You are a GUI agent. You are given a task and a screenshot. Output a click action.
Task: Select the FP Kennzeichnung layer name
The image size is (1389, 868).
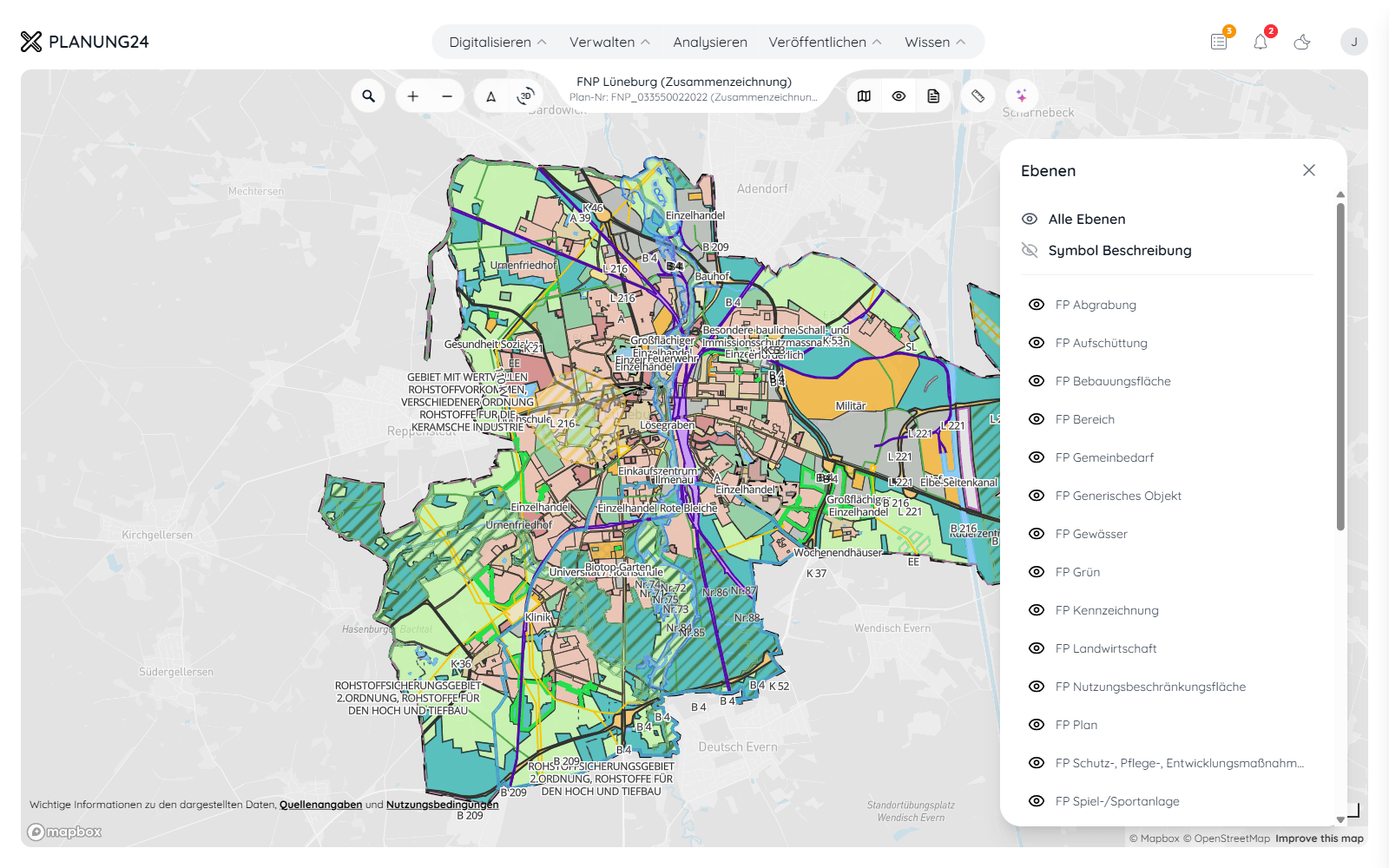[1107, 610]
